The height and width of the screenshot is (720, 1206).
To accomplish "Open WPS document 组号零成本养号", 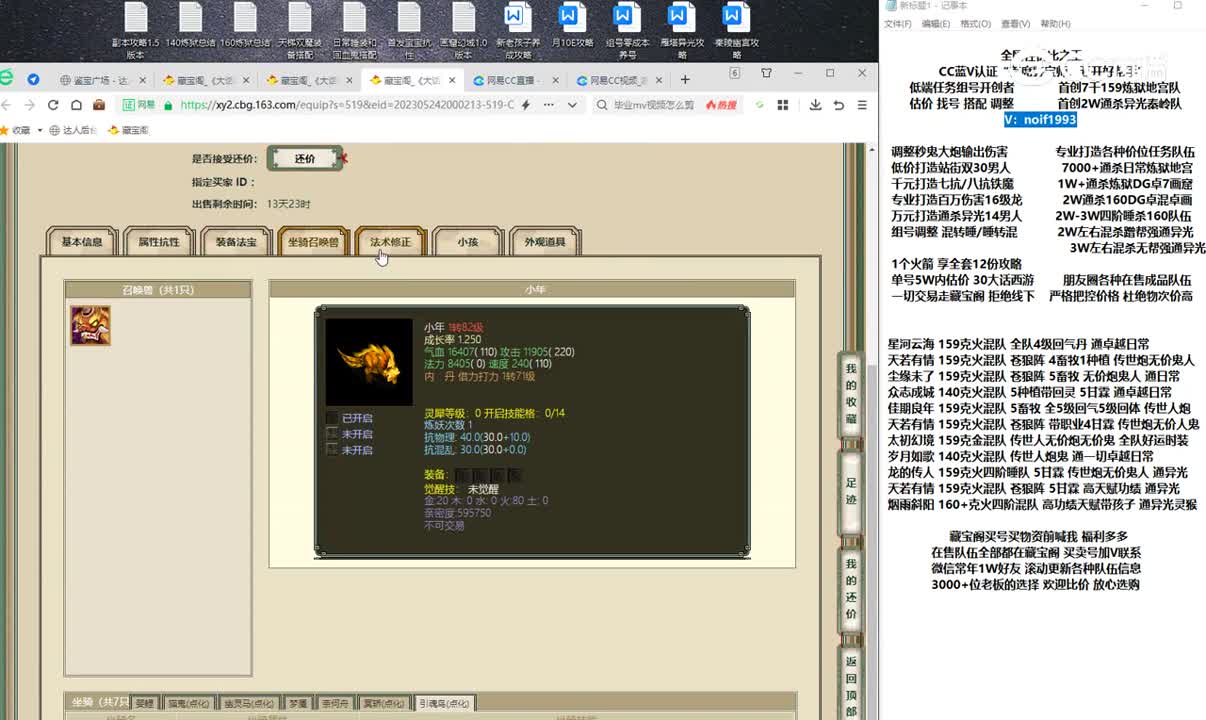I will (626, 30).
